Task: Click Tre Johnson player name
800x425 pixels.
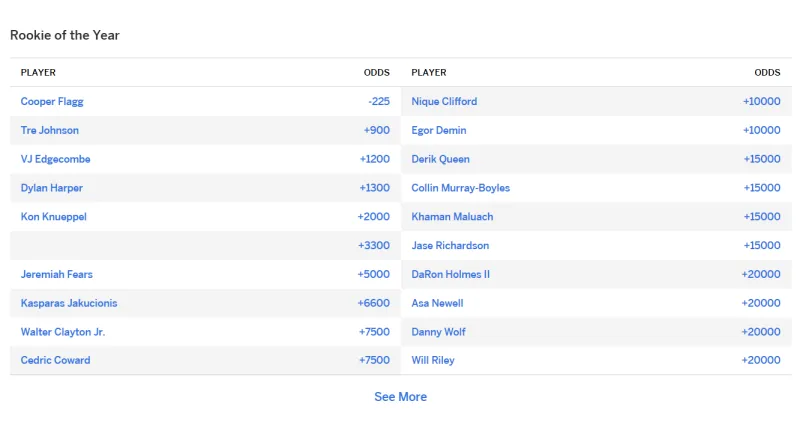Action: [50, 131]
